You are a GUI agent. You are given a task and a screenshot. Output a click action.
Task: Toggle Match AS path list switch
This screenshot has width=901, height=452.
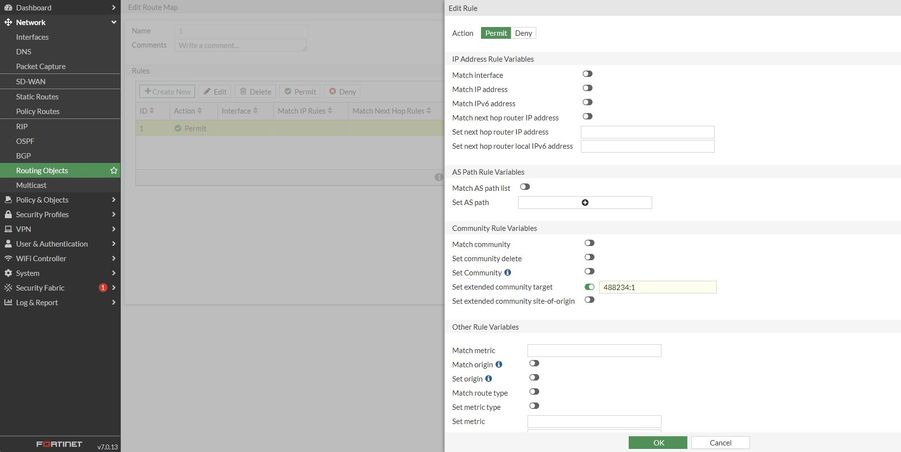tap(525, 187)
